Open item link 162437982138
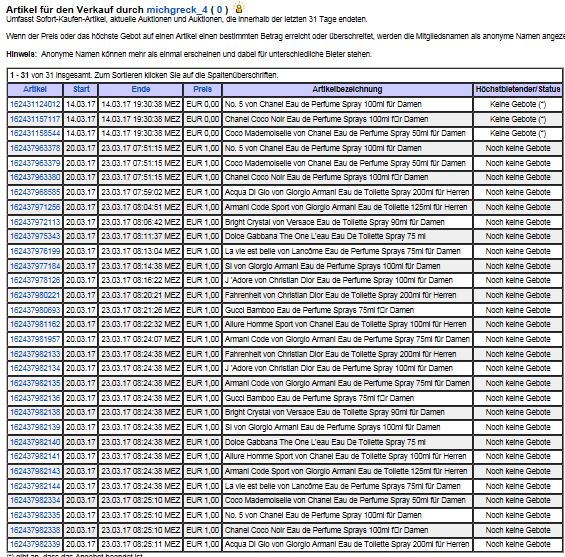The width and height of the screenshot is (565, 557). click(x=35, y=412)
